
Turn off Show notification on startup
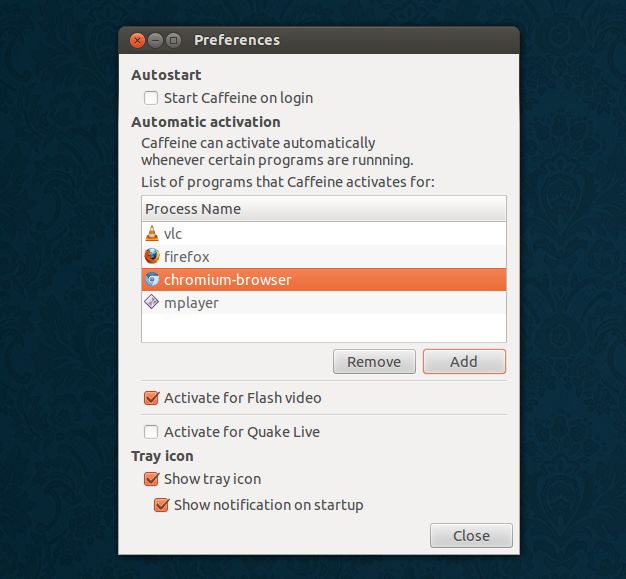click(161, 505)
